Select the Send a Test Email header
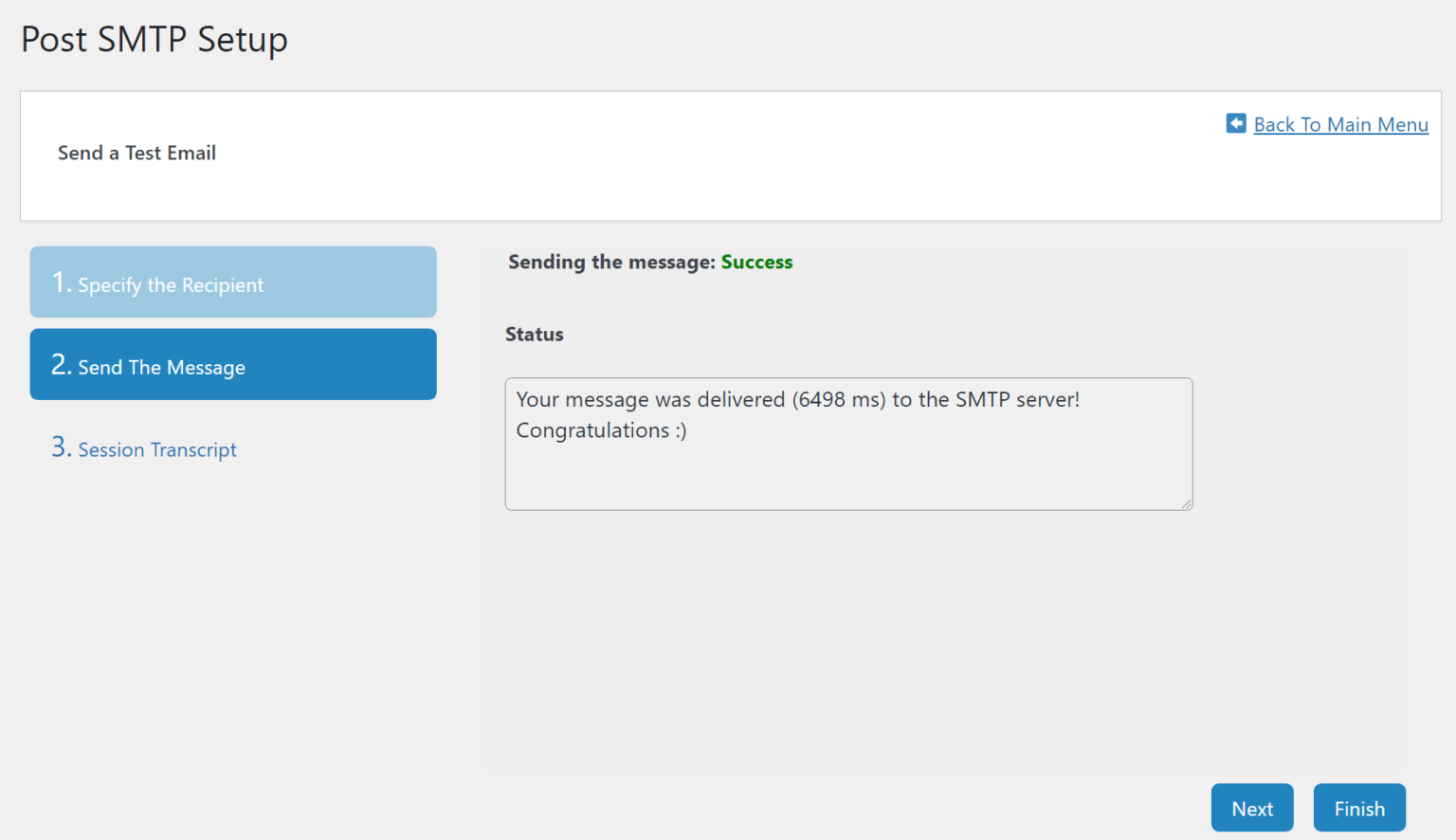This screenshot has height=840, width=1456. point(136,153)
